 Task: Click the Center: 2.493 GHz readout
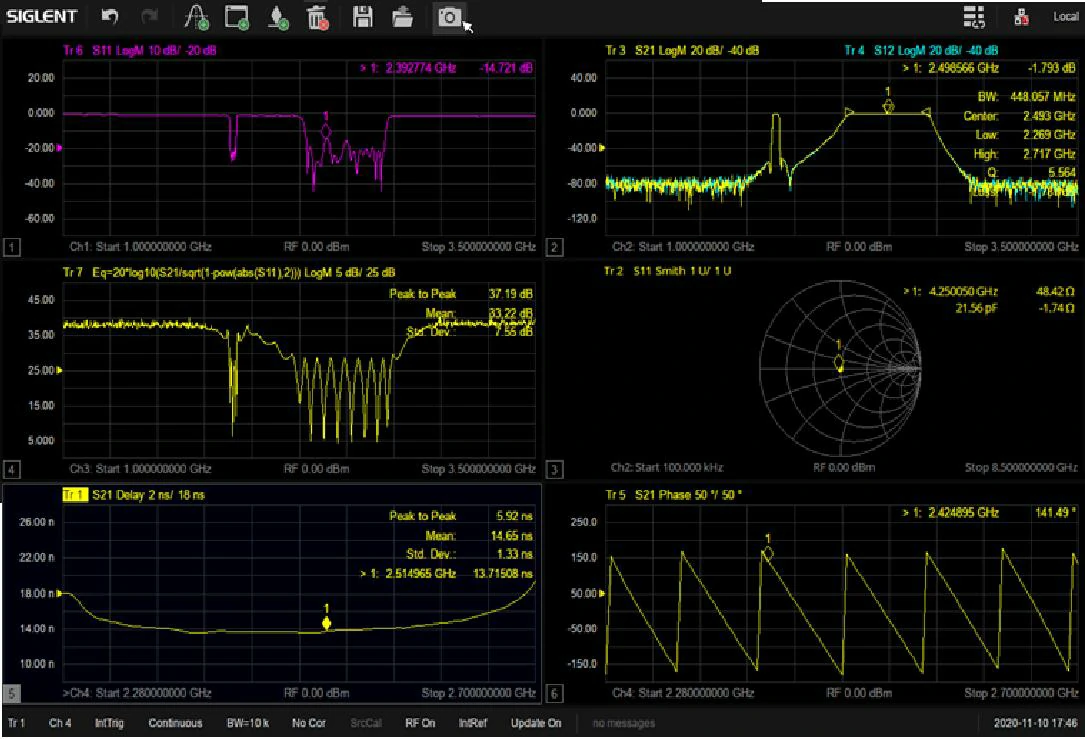coord(1019,116)
